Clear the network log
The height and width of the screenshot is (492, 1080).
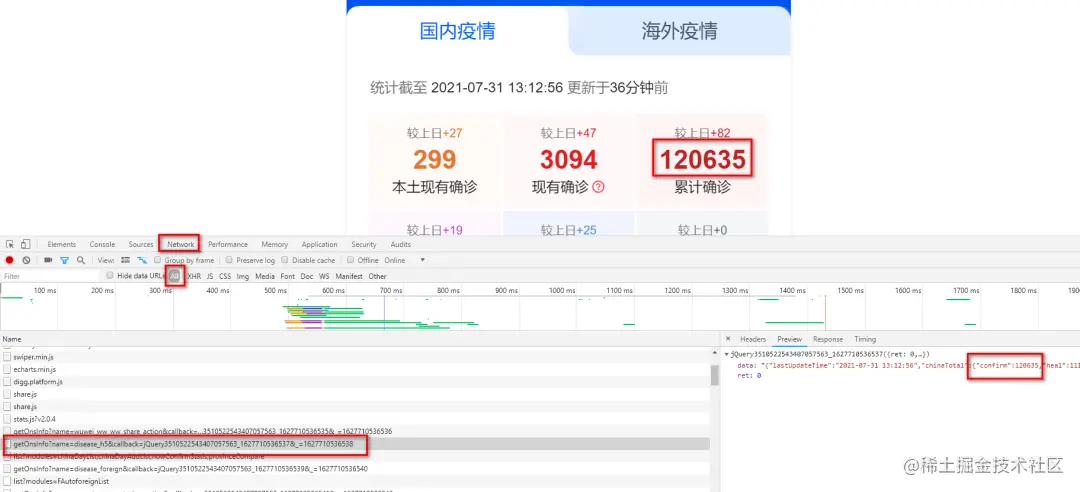click(x=26, y=260)
